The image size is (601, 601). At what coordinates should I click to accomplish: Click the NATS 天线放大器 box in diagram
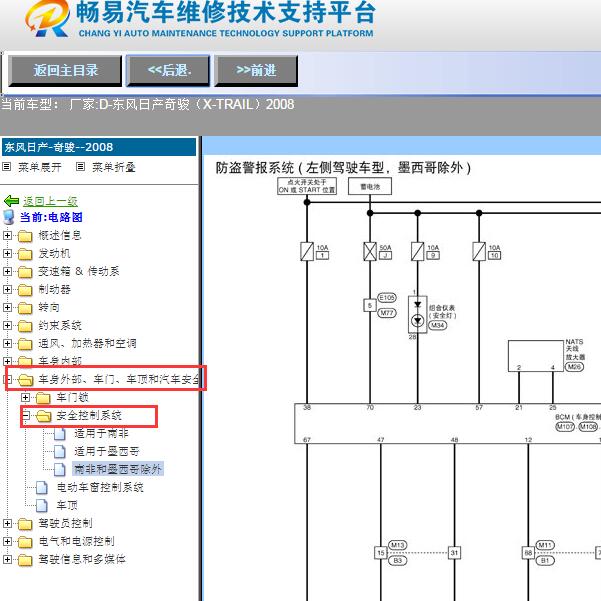(535, 356)
